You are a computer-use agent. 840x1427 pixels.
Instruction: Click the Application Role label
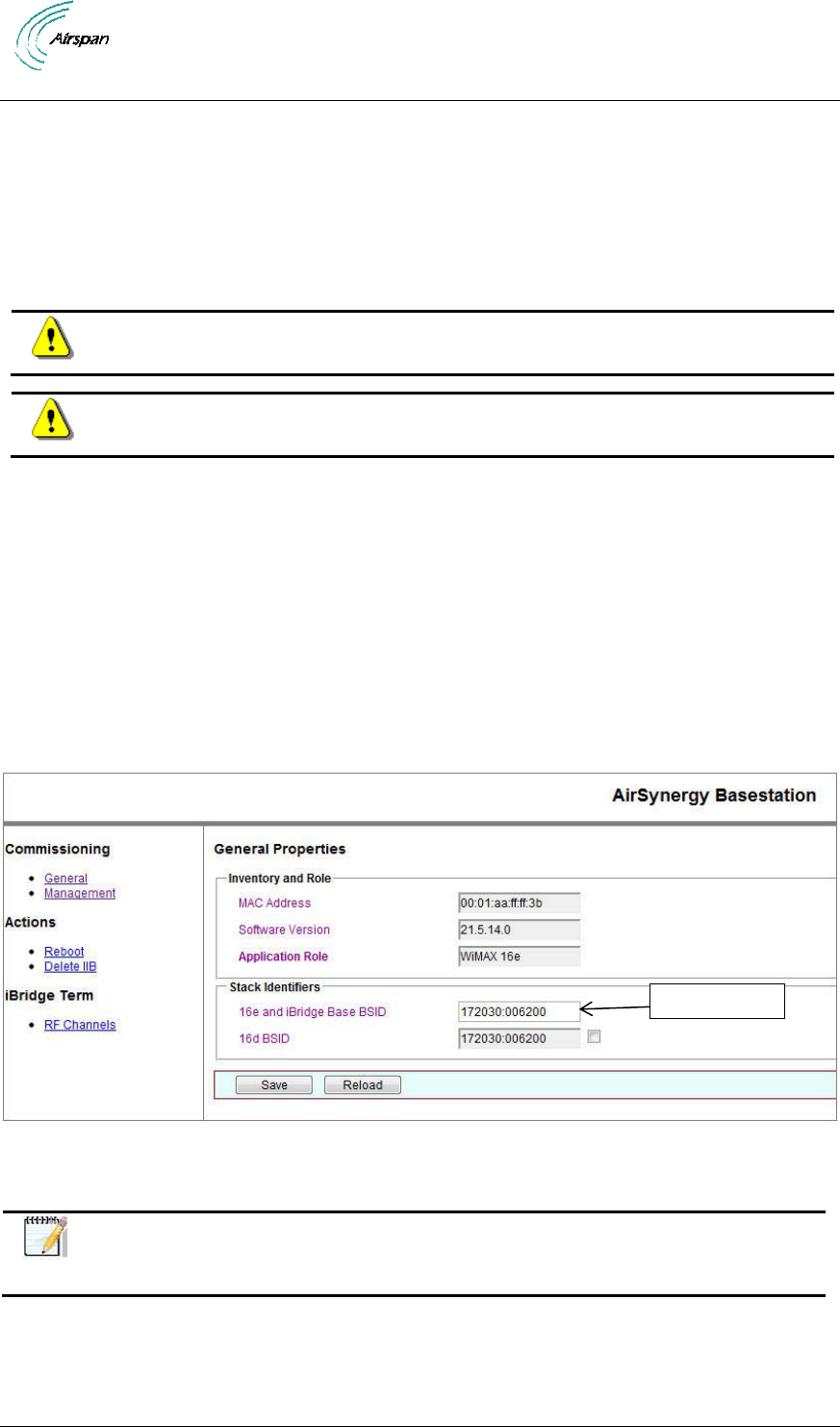point(283,956)
